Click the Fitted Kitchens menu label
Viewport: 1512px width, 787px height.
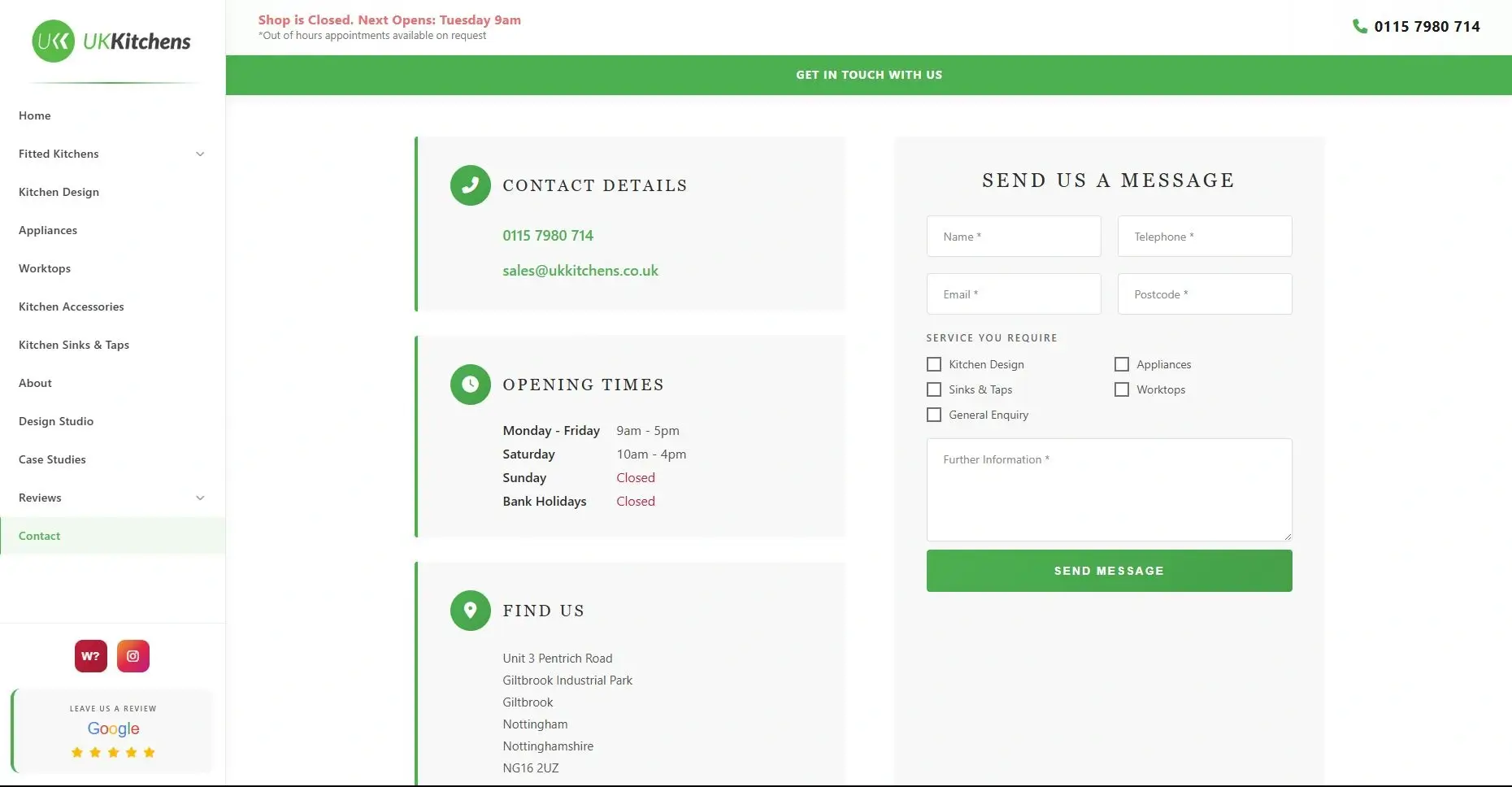pyautogui.click(x=59, y=154)
